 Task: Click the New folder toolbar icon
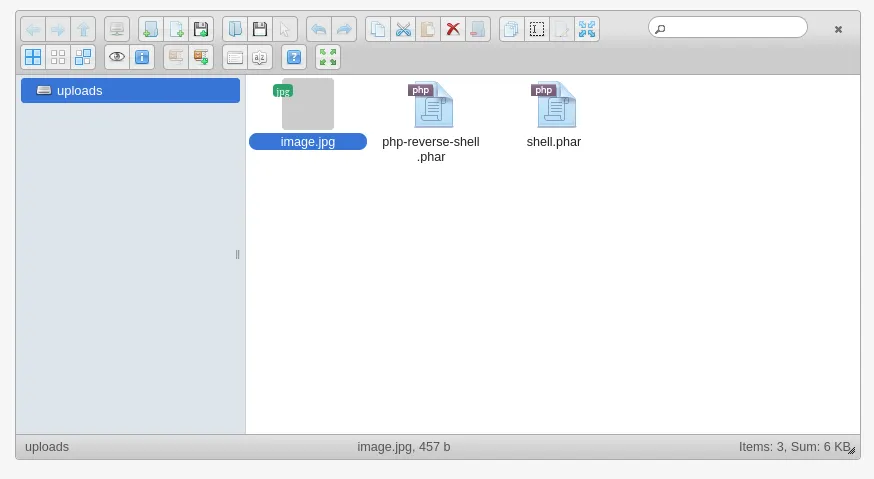click(151, 29)
